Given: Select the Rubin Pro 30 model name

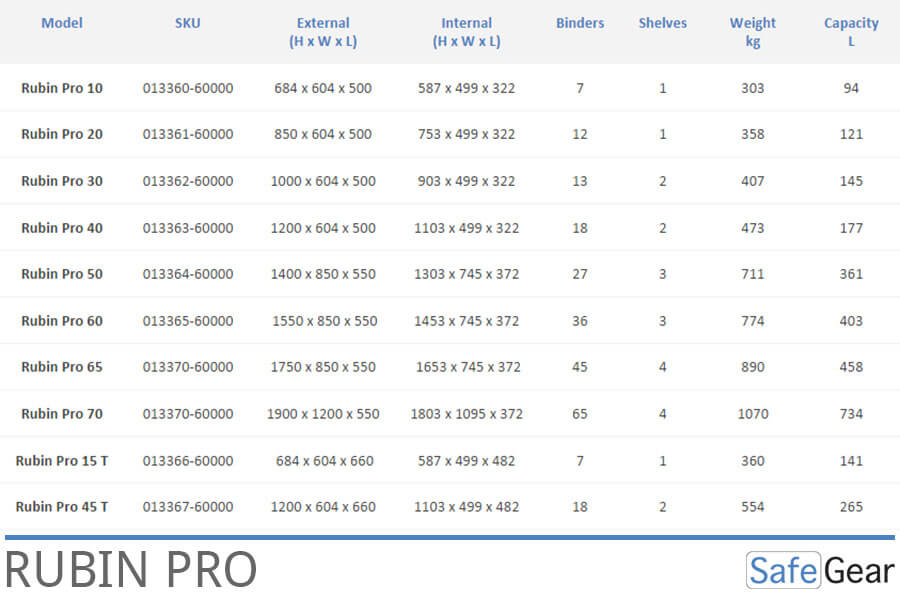Looking at the screenshot, I should 62,181.
